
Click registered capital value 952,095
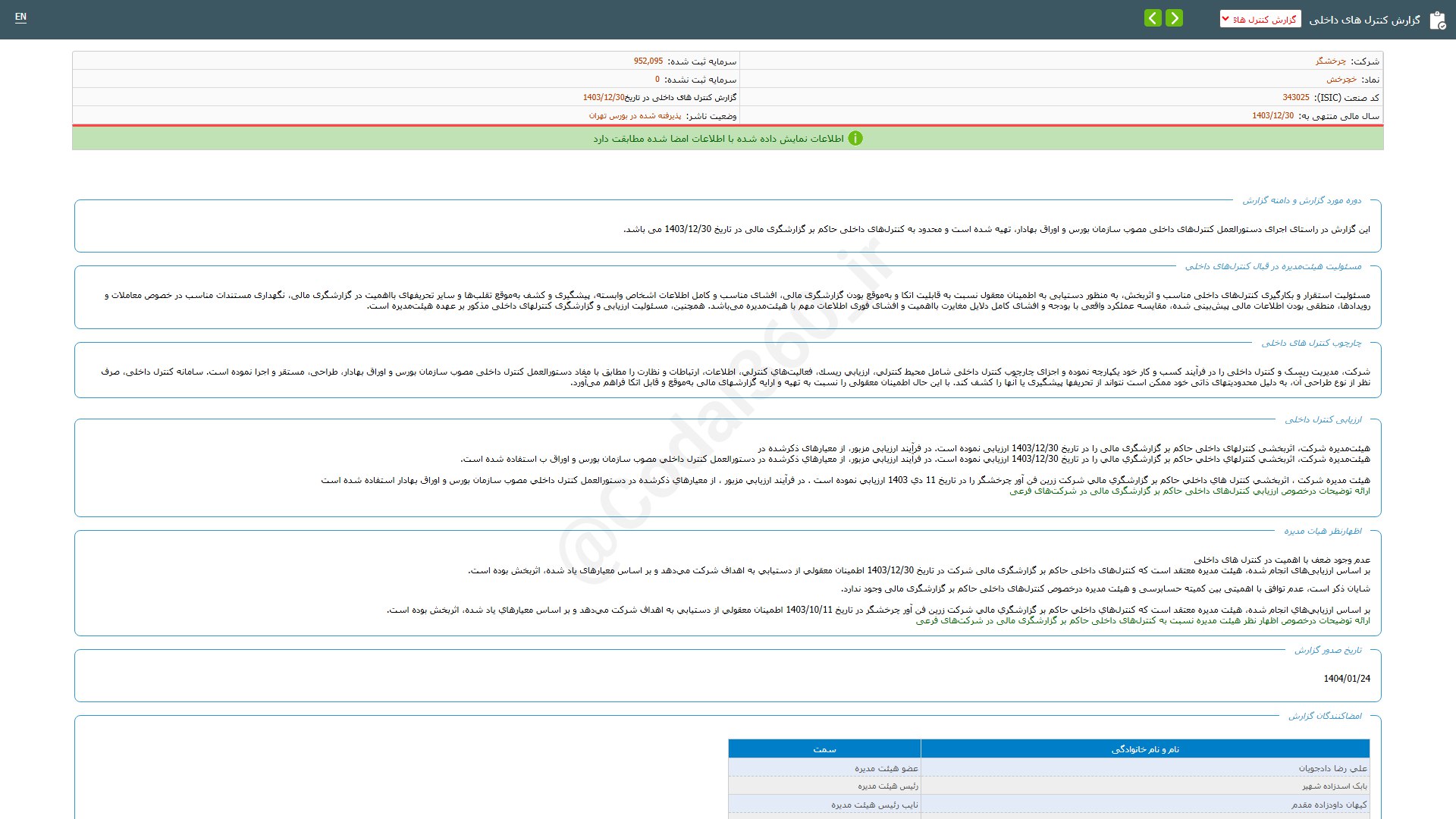648,61
